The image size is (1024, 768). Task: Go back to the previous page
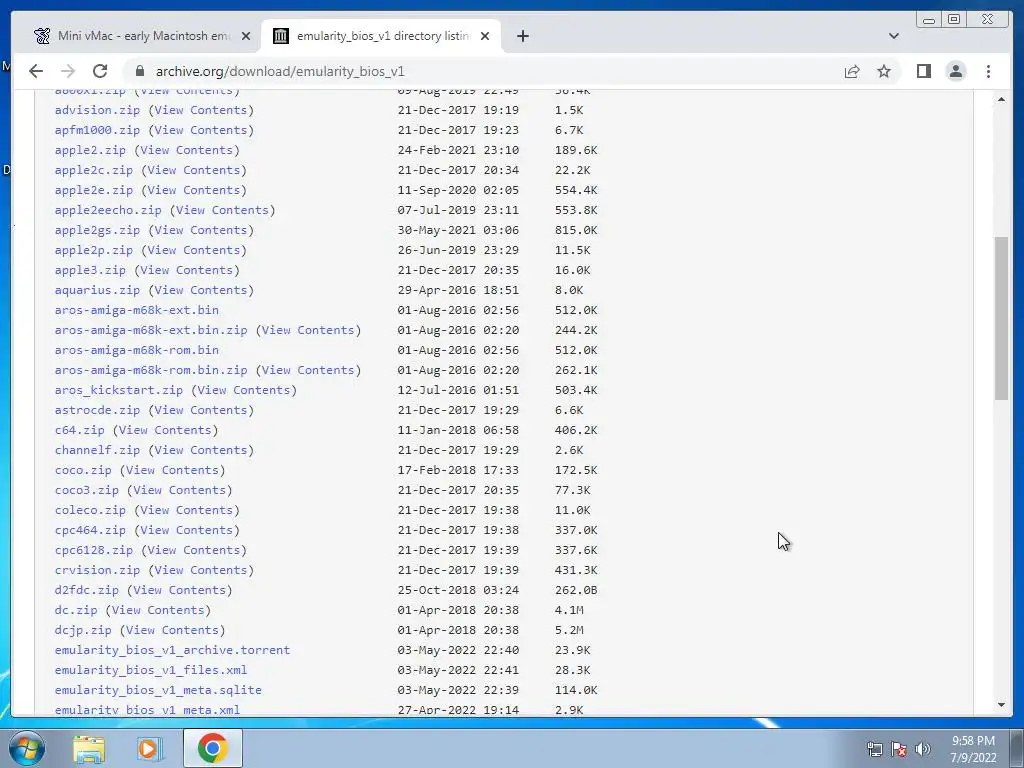pyautogui.click(x=36, y=71)
